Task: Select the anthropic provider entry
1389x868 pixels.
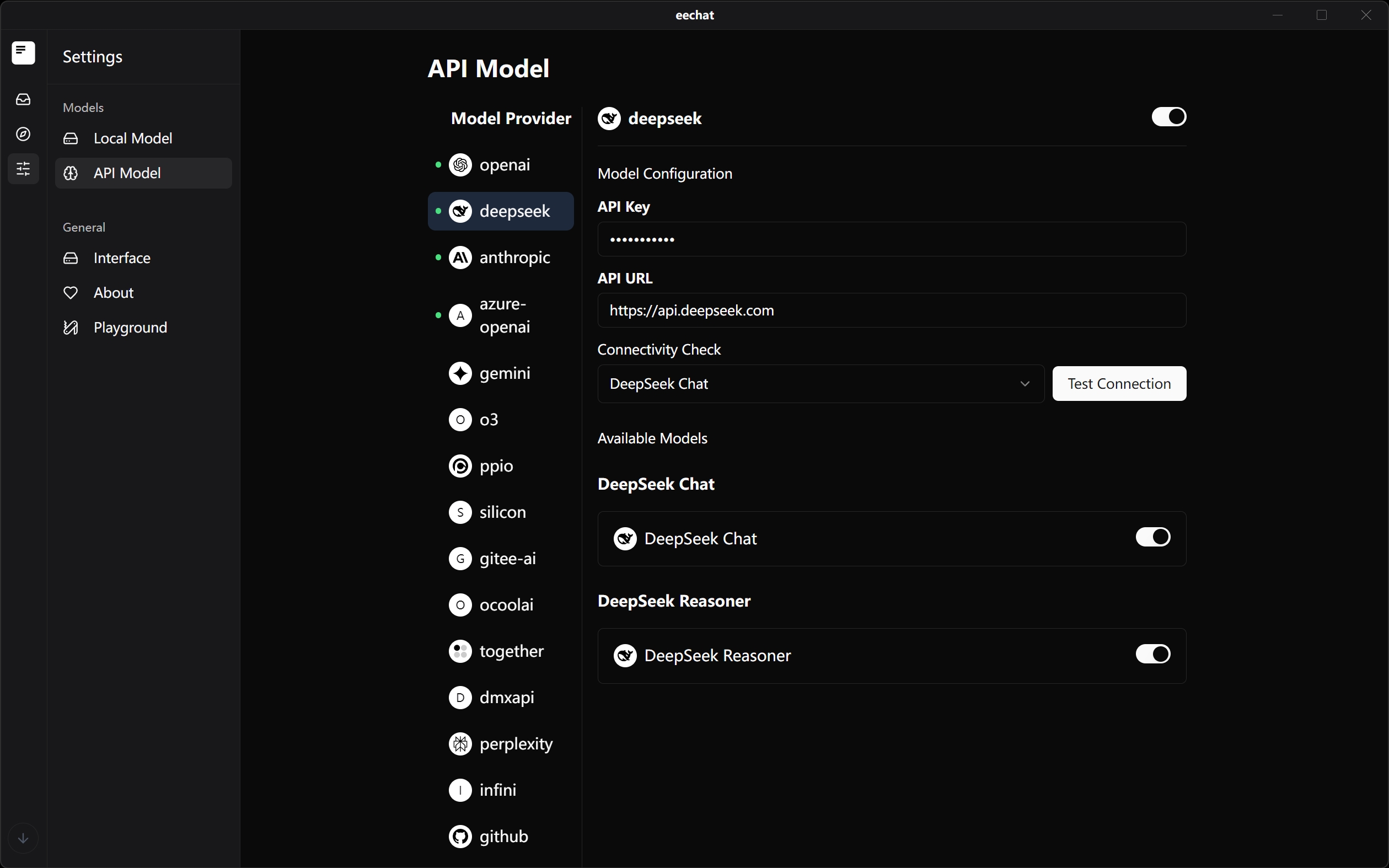Action: point(514,258)
